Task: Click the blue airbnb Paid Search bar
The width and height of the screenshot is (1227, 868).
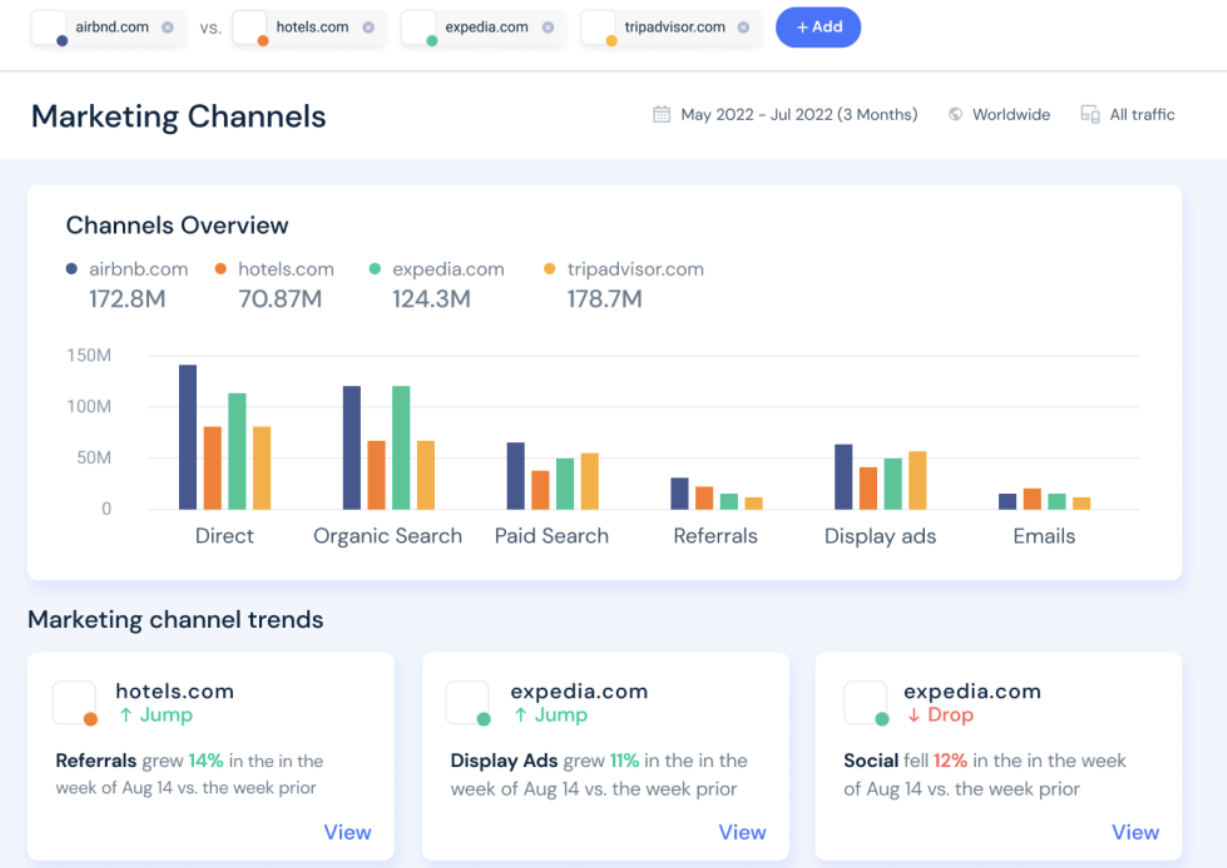Action: 516,476
